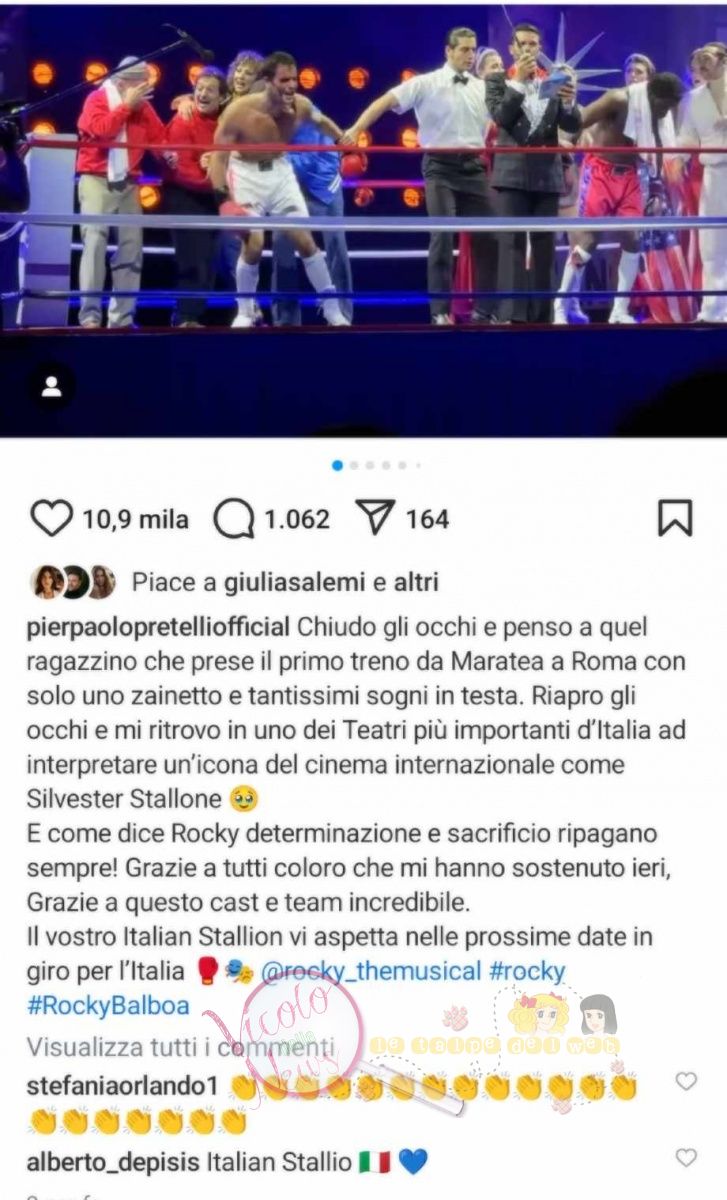Select the second carousel dot indicator
This screenshot has height=1200, width=727.
pyautogui.click(x=355, y=465)
